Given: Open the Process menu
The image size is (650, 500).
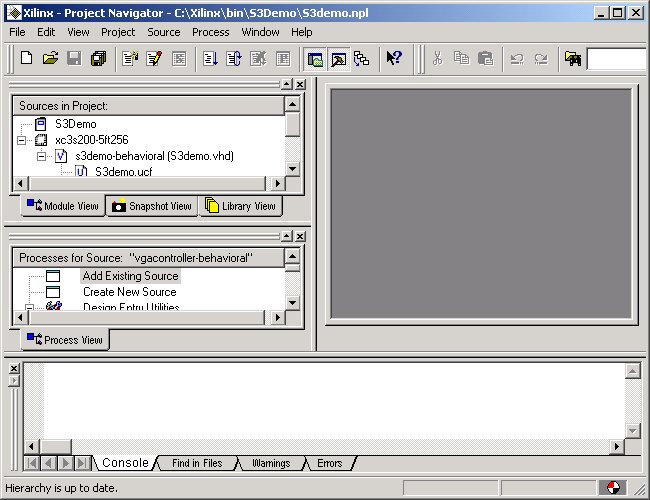Looking at the screenshot, I should coord(211,32).
